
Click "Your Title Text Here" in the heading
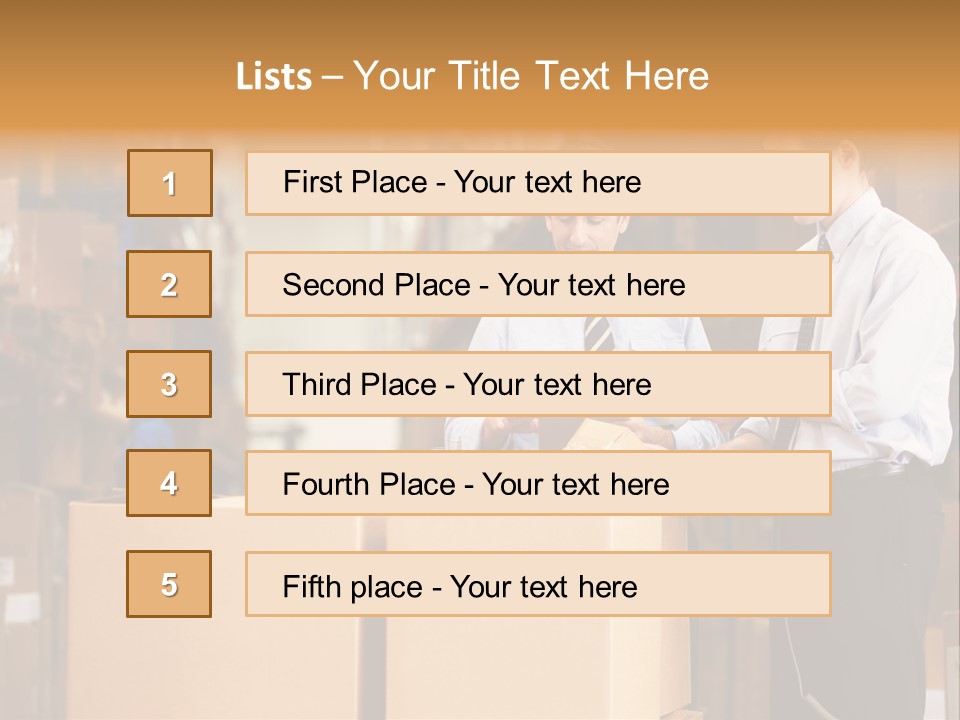click(x=531, y=76)
